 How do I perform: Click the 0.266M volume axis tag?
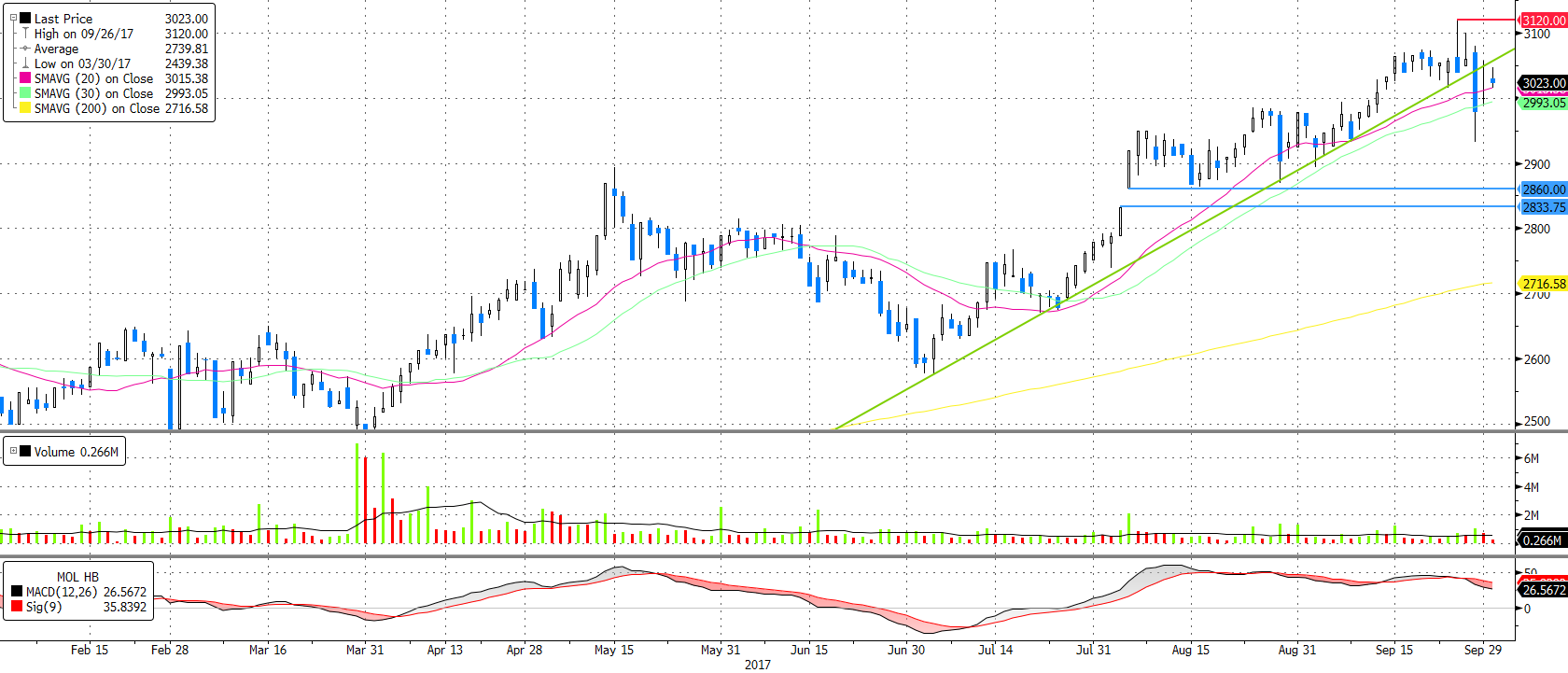pyautogui.click(x=1542, y=540)
